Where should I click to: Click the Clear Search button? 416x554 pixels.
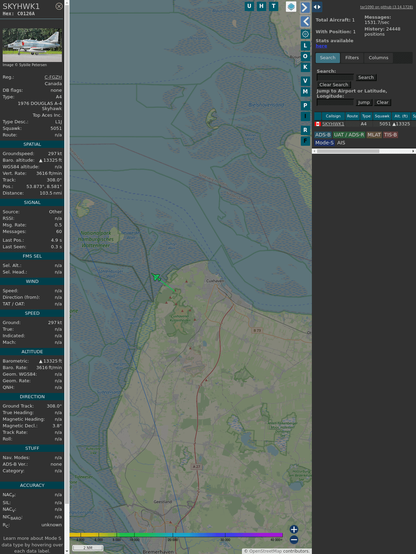click(x=334, y=85)
